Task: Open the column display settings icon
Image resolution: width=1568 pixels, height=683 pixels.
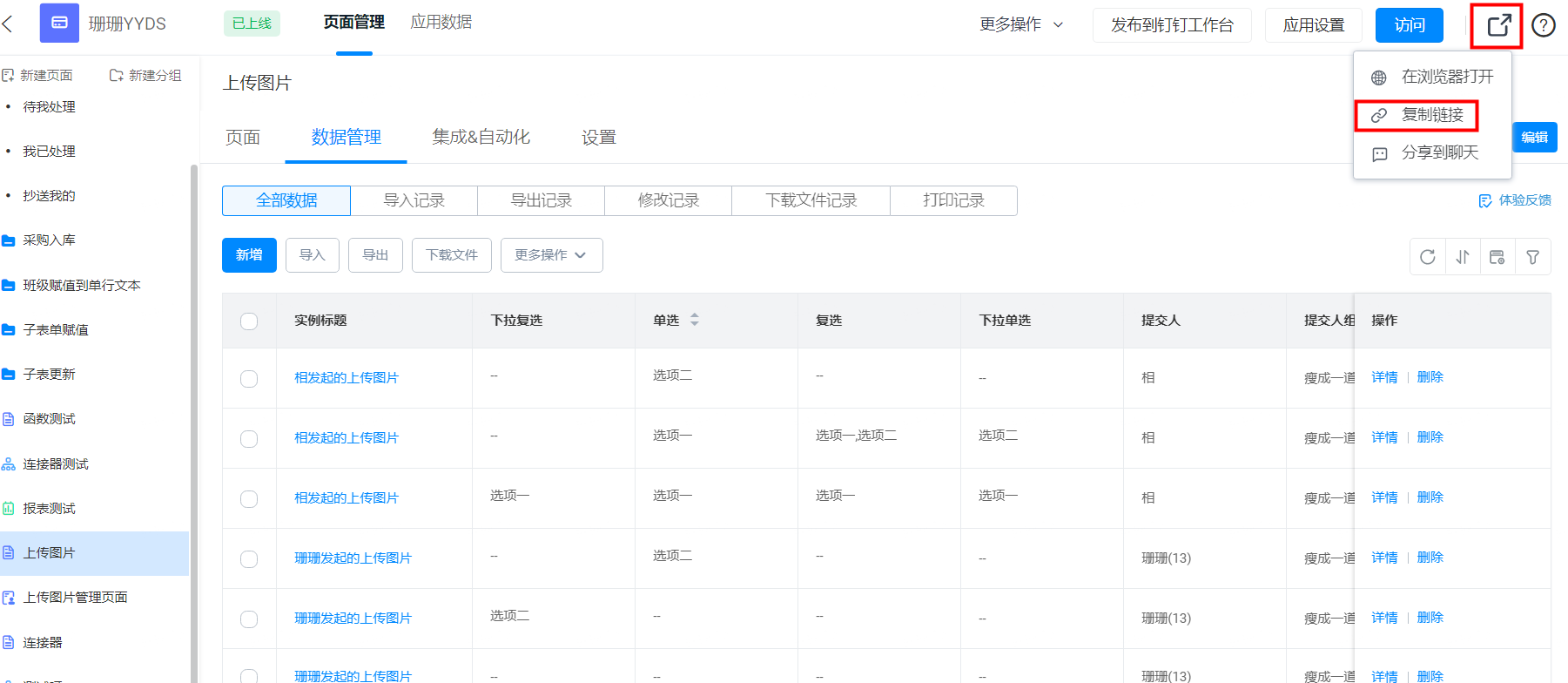Action: 1497,257
